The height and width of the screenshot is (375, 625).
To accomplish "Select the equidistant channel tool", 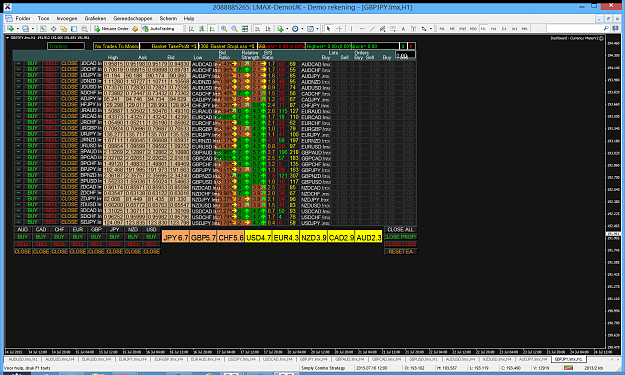I will (x=383, y=29).
